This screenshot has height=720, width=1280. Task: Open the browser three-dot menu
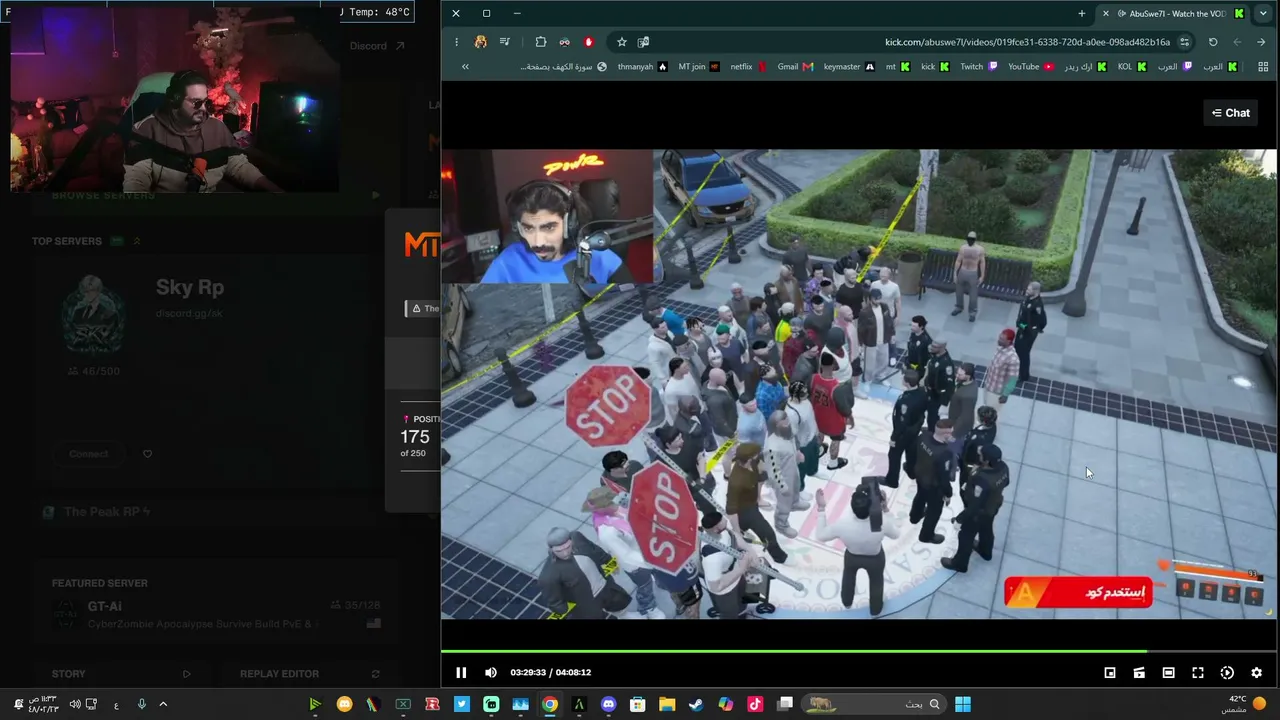point(456,42)
